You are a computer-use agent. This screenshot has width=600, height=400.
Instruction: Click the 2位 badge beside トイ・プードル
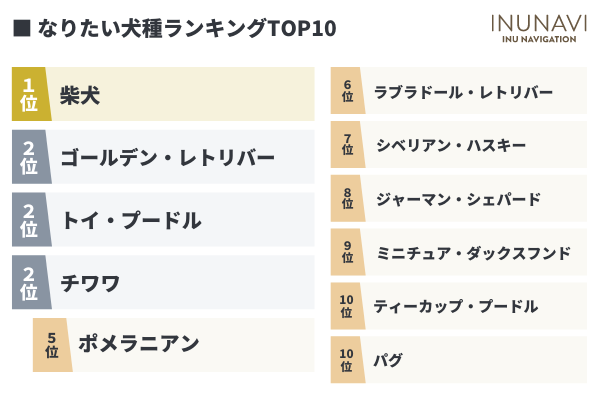pyautogui.click(x=30, y=220)
